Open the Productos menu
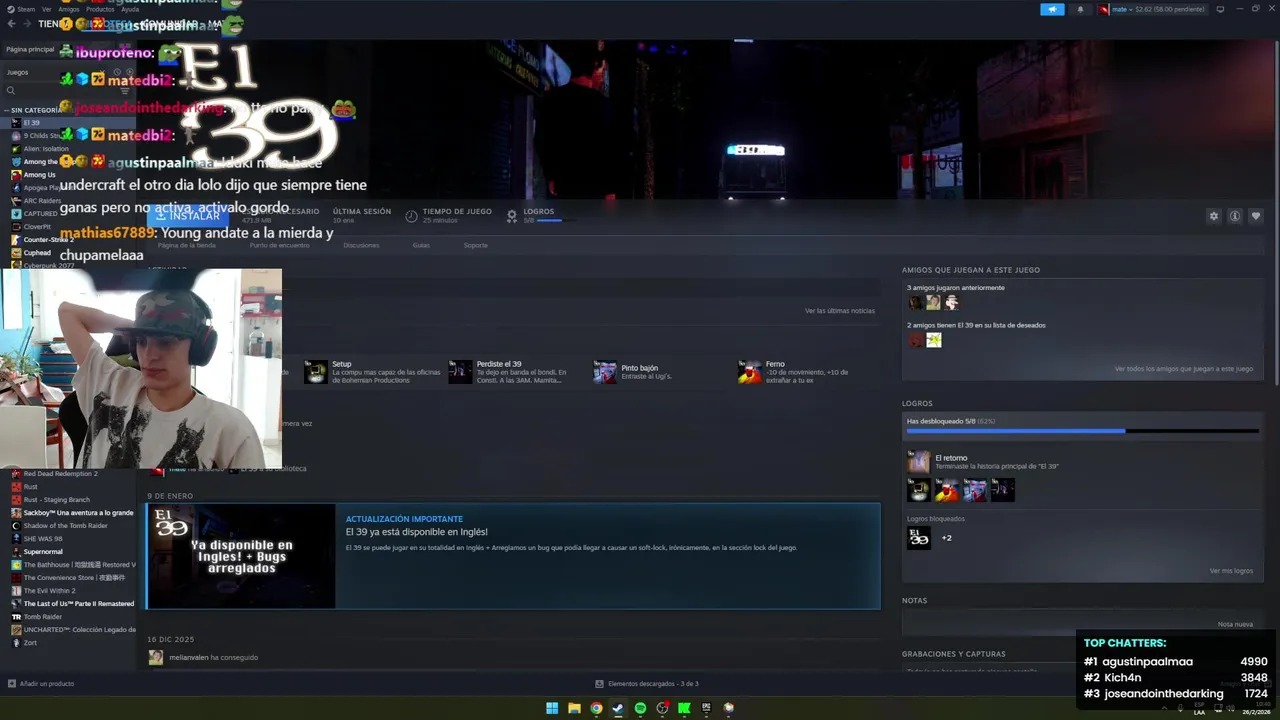Image resolution: width=1280 pixels, height=720 pixels. (100, 9)
